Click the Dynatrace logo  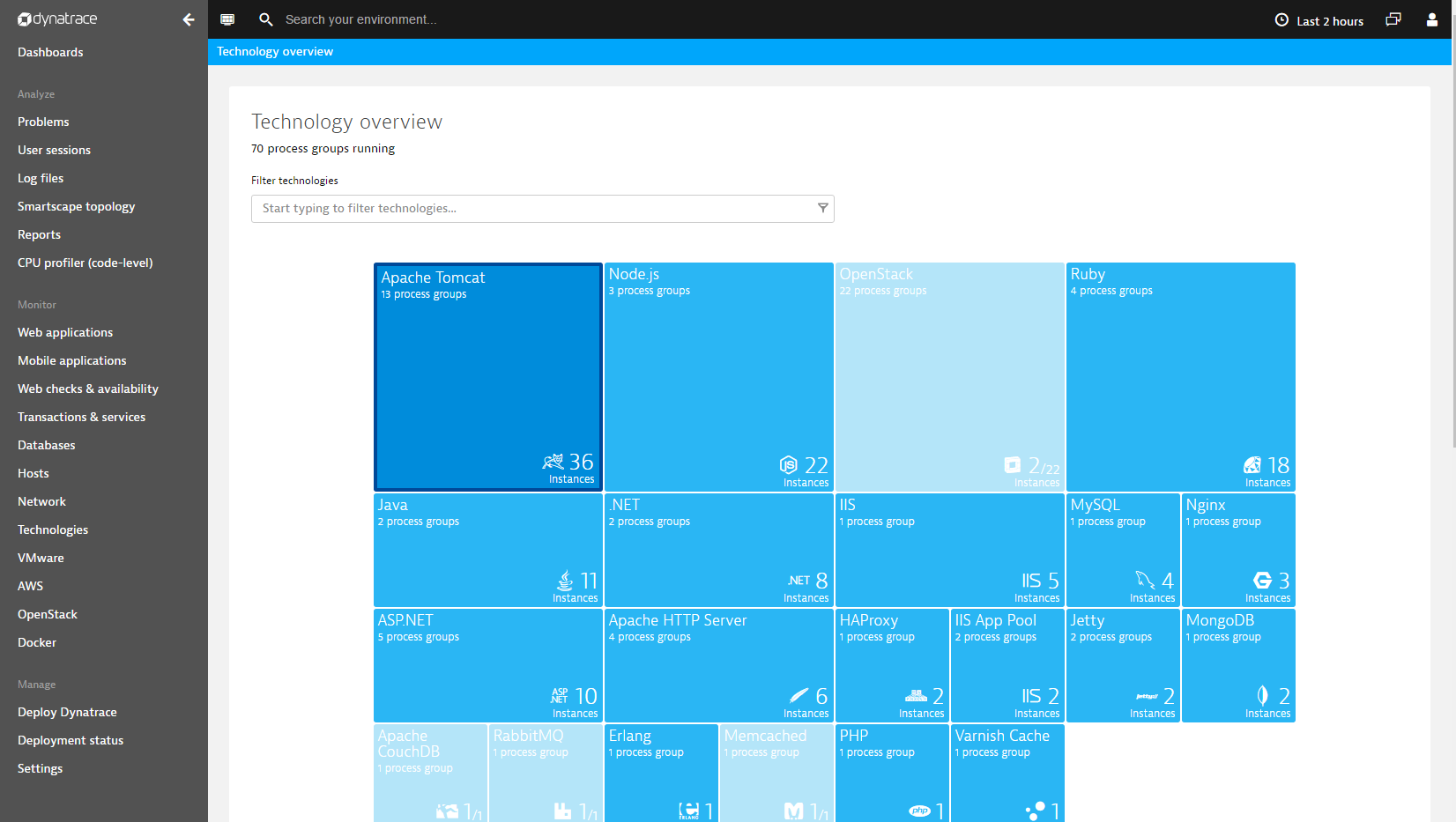[x=57, y=19]
